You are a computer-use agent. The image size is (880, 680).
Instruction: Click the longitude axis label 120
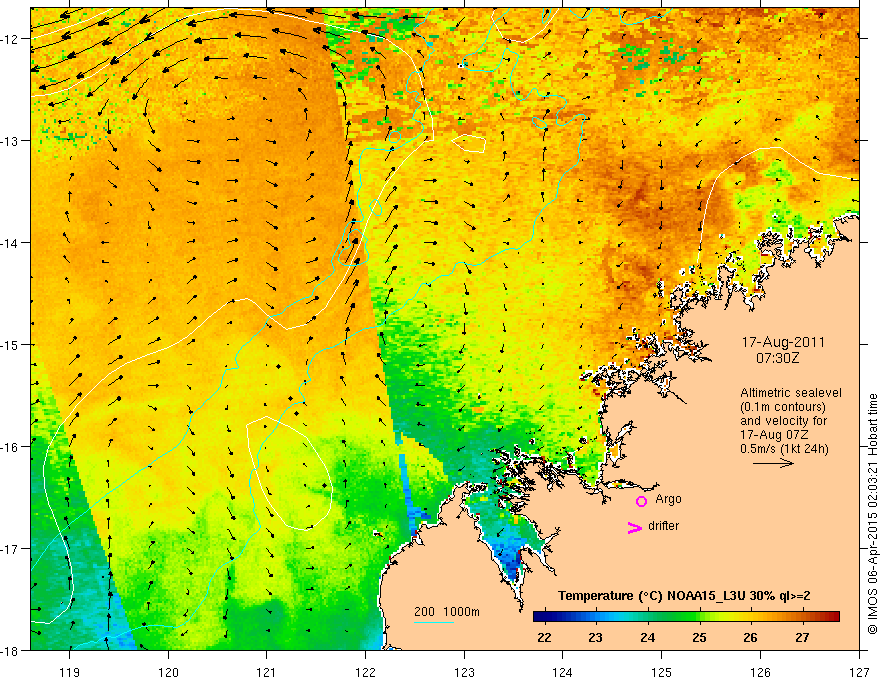coord(168,672)
